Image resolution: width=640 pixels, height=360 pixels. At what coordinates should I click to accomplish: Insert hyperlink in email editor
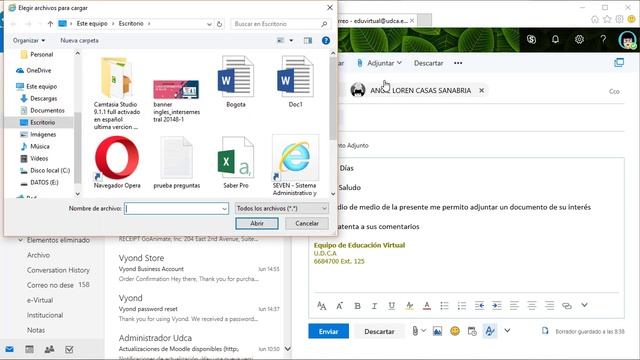[x=567, y=306]
